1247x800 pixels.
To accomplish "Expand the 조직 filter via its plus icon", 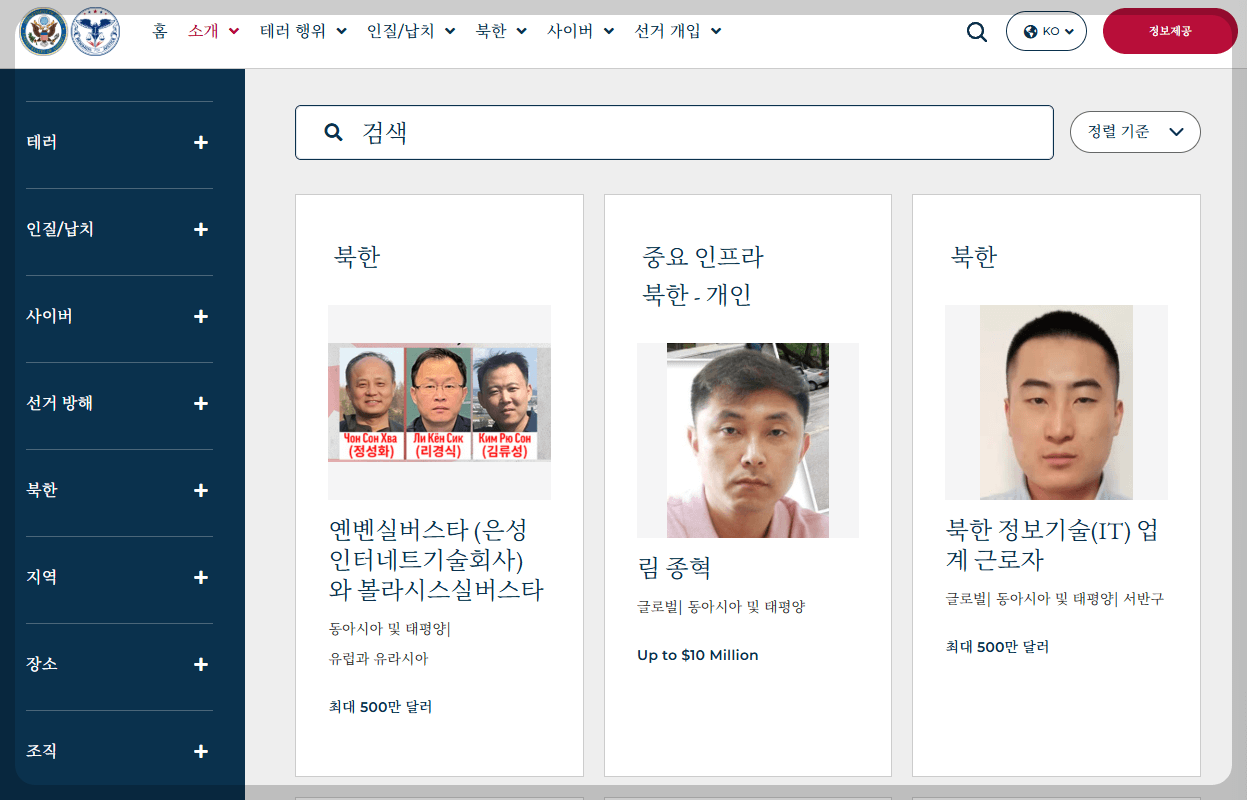I will pos(200,750).
